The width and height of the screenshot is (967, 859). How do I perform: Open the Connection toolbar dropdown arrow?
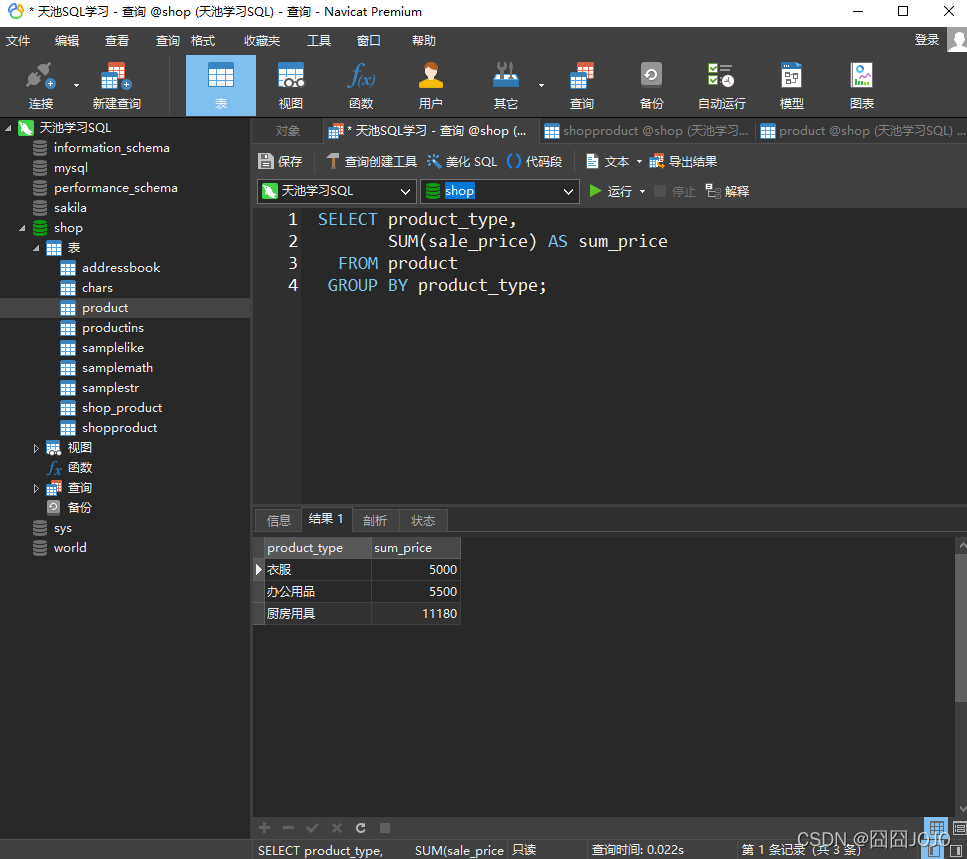76,85
